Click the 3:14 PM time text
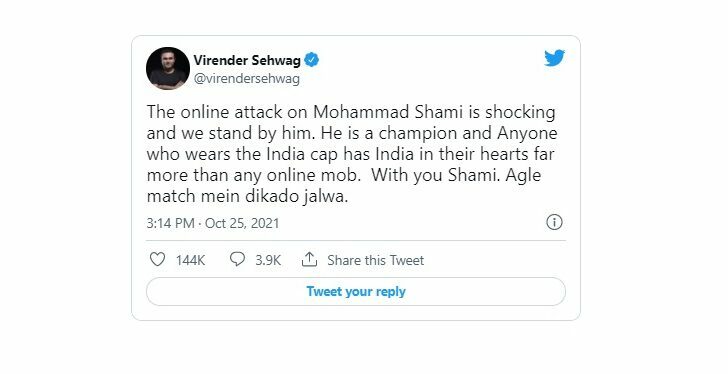Screen dimensions: 728x374 [x=170, y=223]
